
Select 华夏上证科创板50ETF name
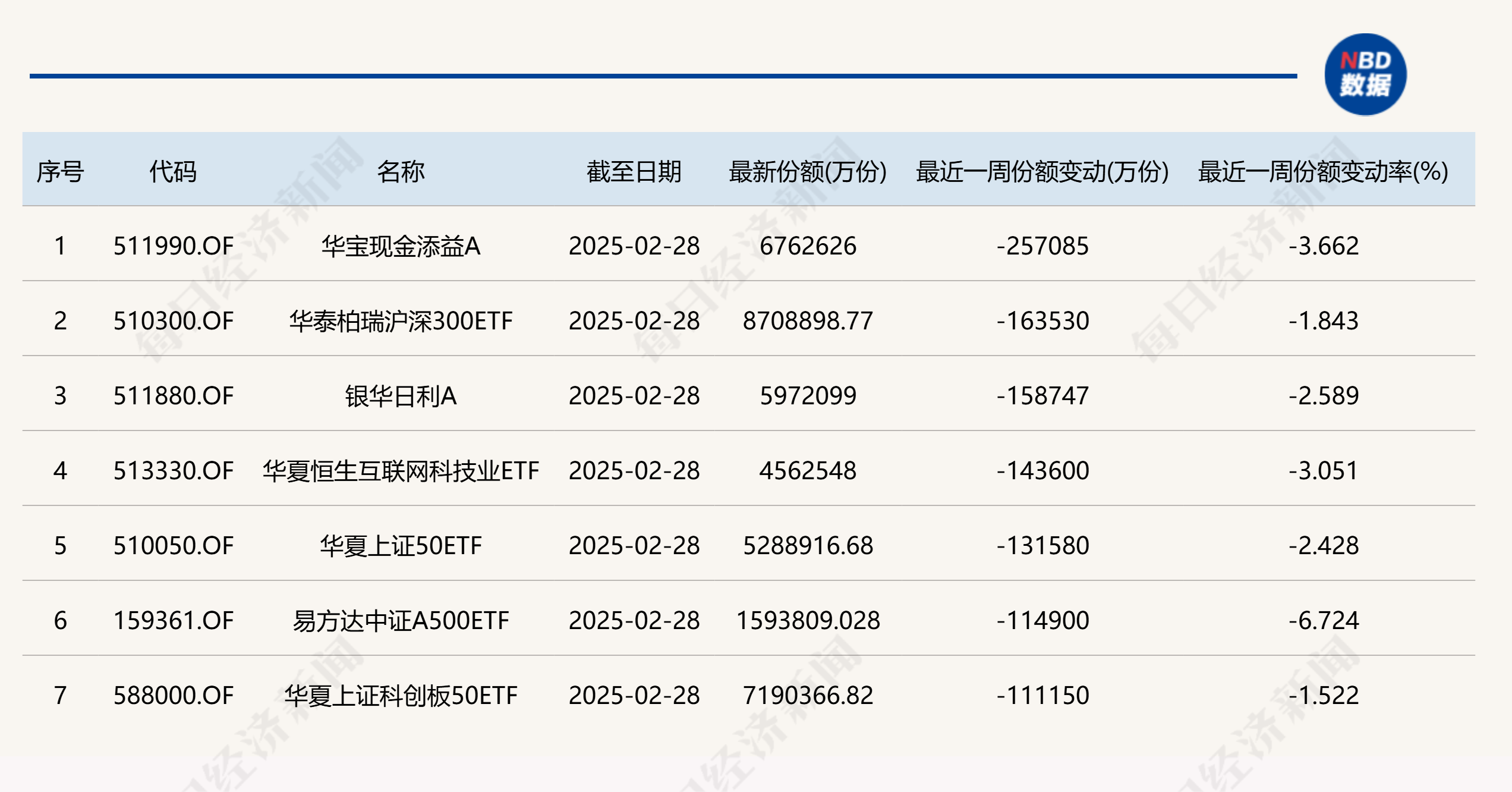point(401,696)
